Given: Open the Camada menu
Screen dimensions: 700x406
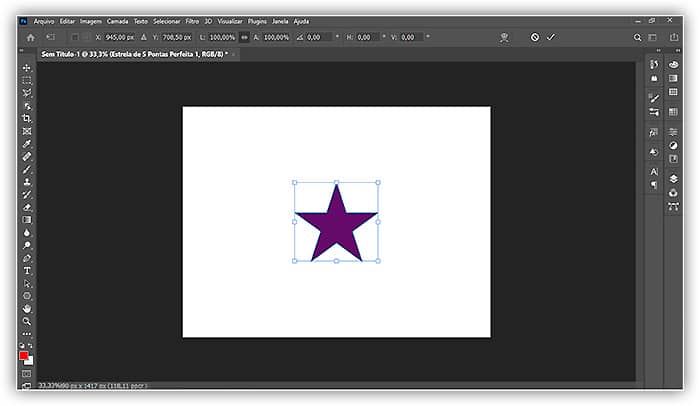Looking at the screenshot, I should [x=118, y=20].
